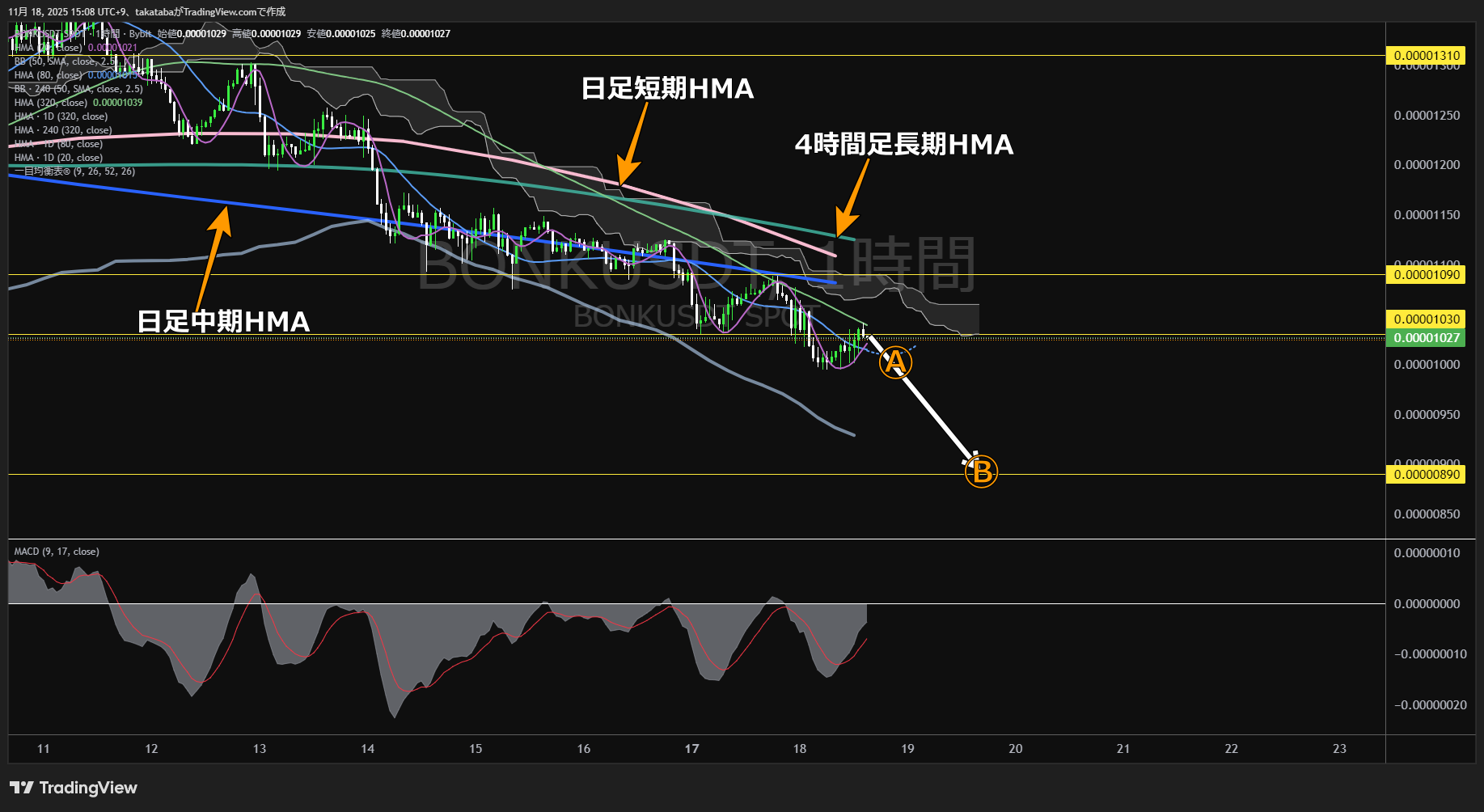Click the BONKUSDT SPOT symbol title in legend
This screenshot has width=1484, height=812.
pyautogui.click(x=52, y=34)
